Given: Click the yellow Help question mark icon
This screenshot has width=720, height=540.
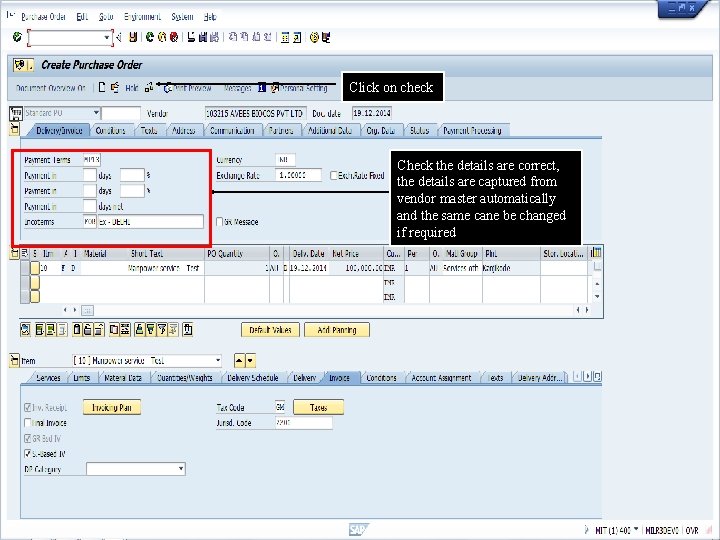Looking at the screenshot, I should (x=314, y=37).
